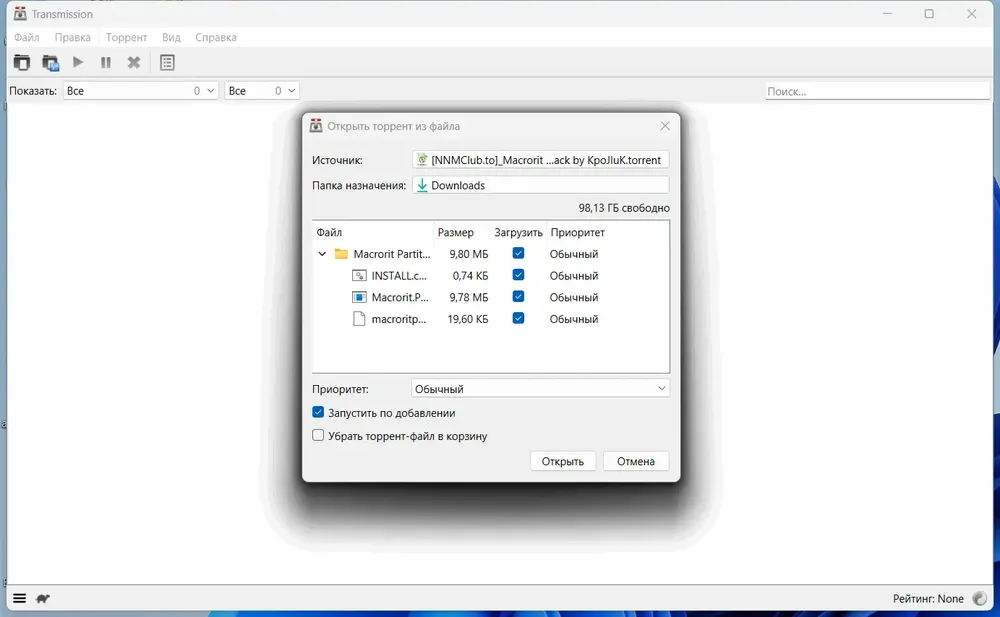
Task: Open the hamburger options menu in status bar
Action: click(x=20, y=598)
